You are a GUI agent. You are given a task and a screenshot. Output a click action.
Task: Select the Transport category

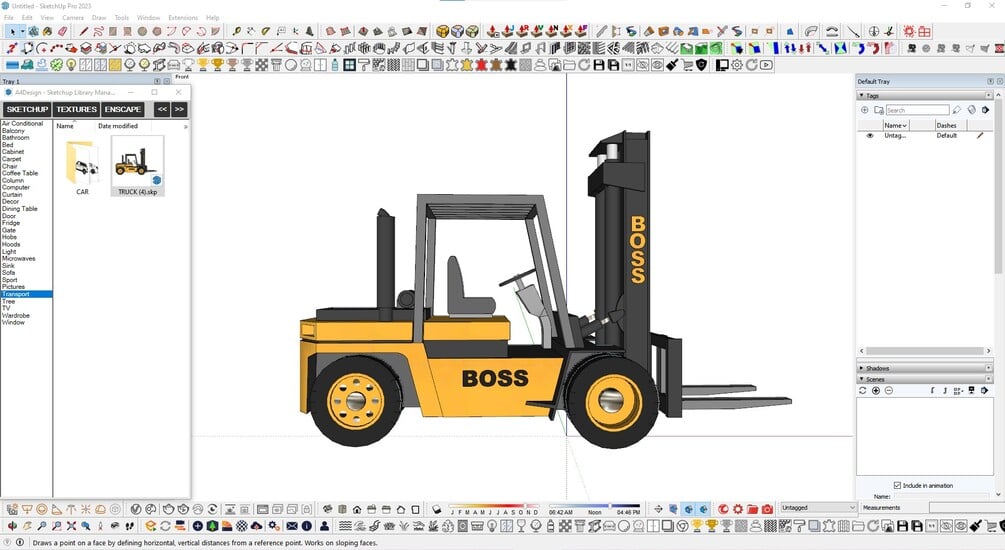(x=26, y=294)
